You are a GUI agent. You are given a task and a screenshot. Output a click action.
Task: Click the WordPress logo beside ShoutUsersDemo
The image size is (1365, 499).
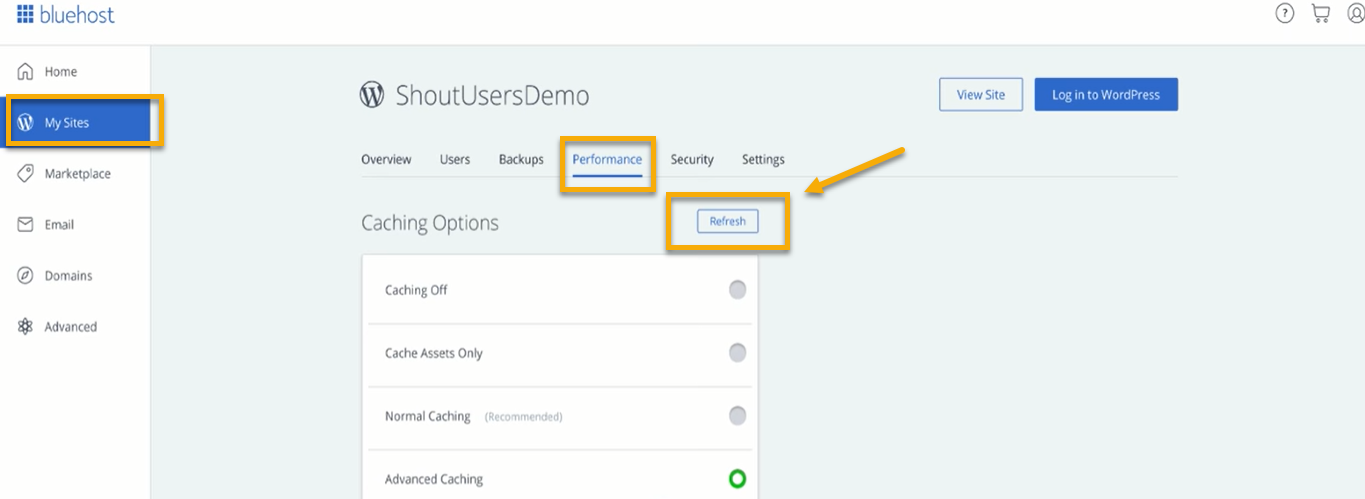(x=372, y=95)
